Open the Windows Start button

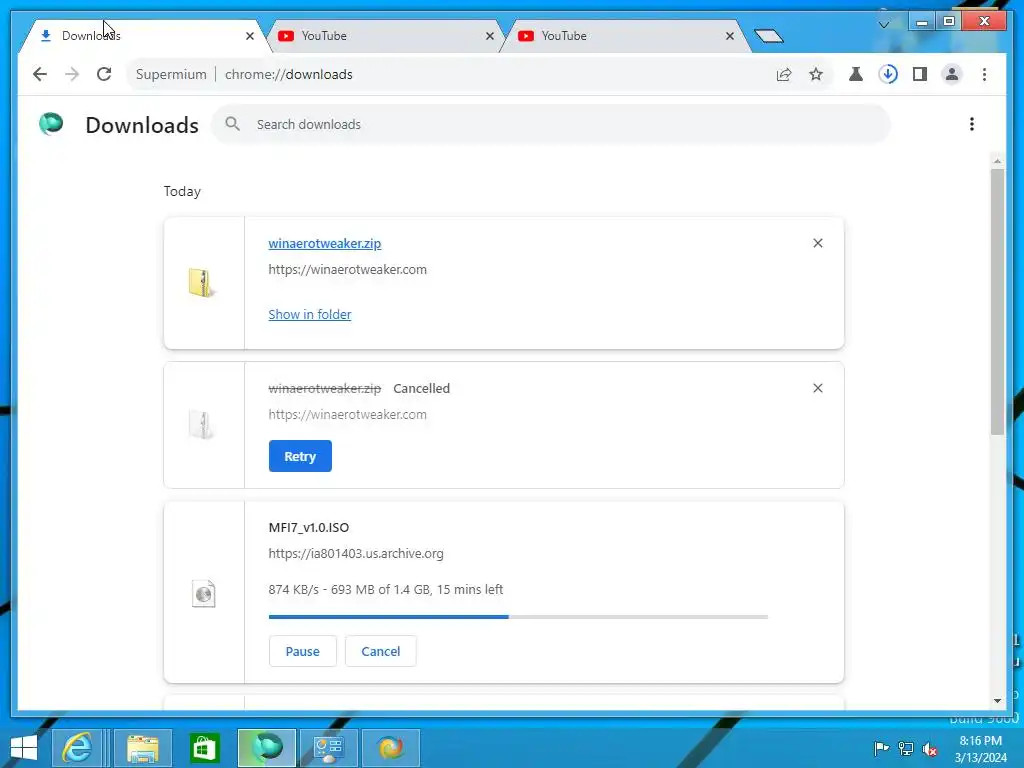[24, 748]
